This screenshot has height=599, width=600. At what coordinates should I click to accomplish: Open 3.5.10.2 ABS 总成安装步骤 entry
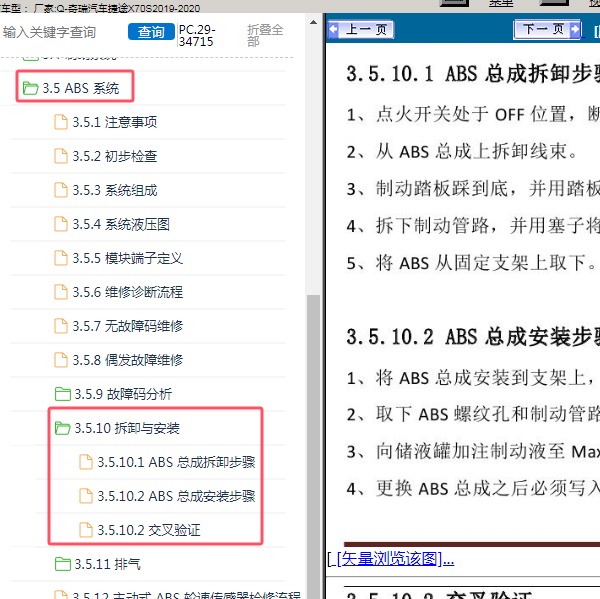[176, 496]
